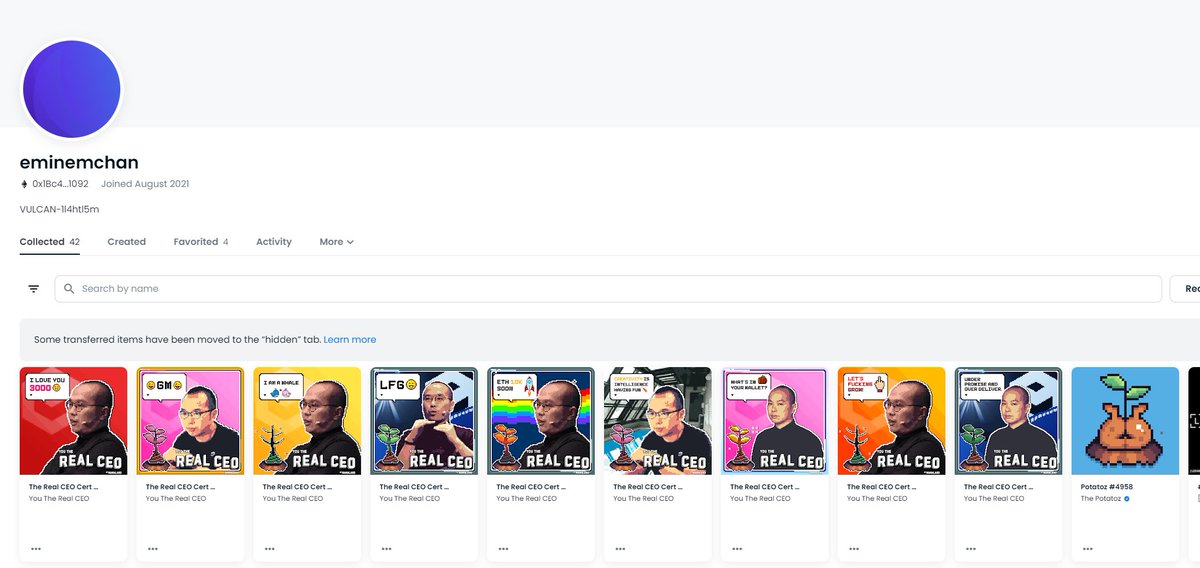Click the Search by name field
The image size is (1200, 568).
point(608,289)
